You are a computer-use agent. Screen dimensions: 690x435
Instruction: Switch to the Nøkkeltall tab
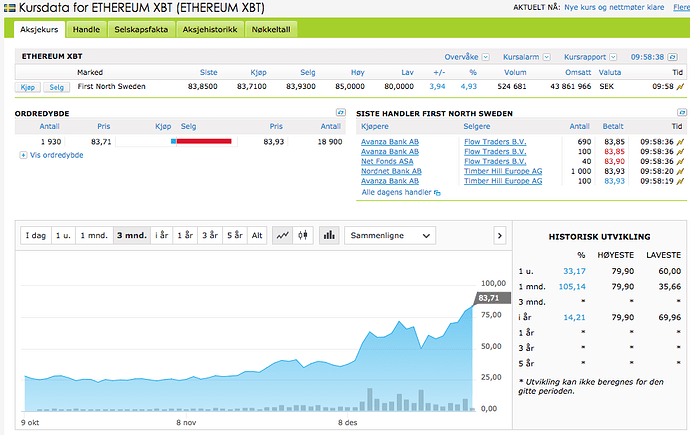[270, 30]
